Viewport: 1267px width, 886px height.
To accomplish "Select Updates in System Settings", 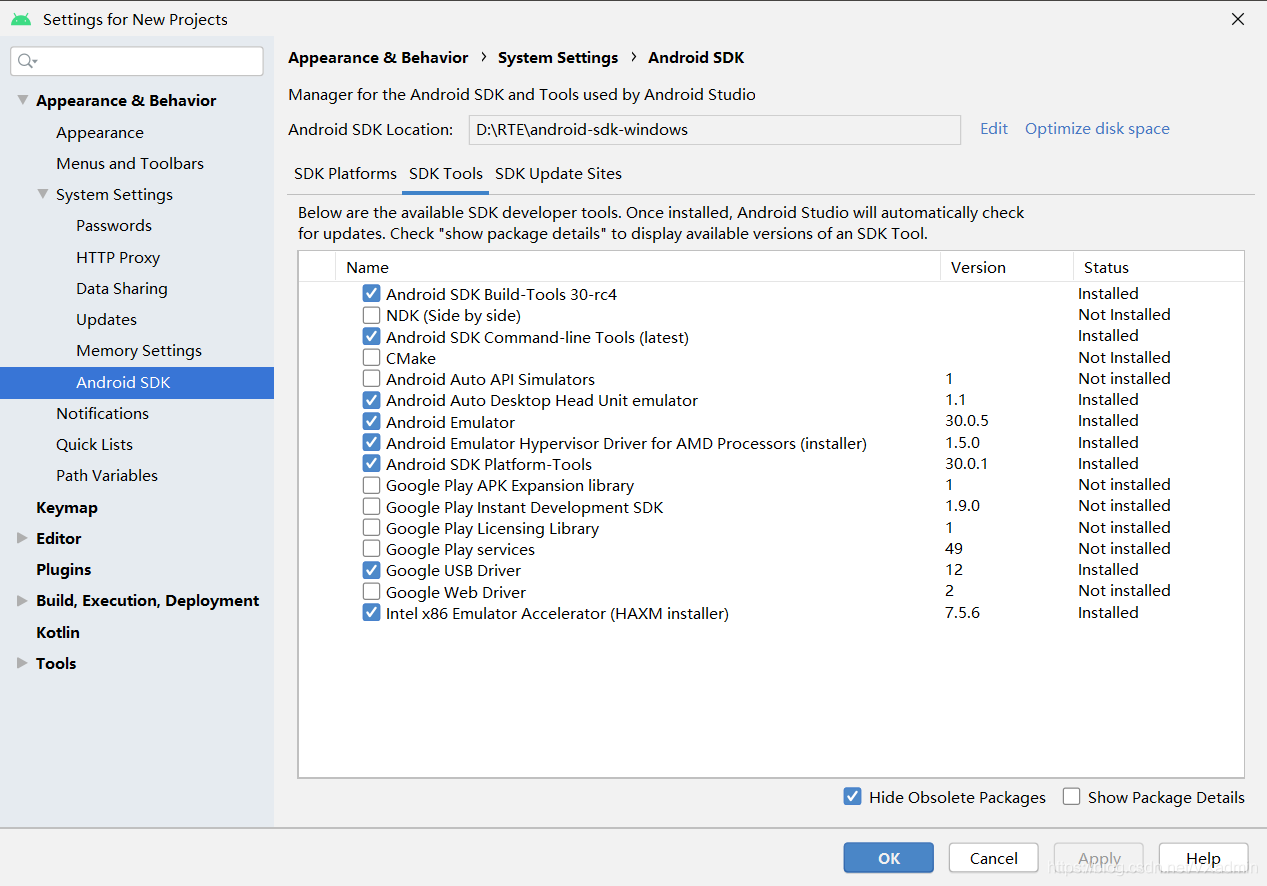I will (x=106, y=319).
